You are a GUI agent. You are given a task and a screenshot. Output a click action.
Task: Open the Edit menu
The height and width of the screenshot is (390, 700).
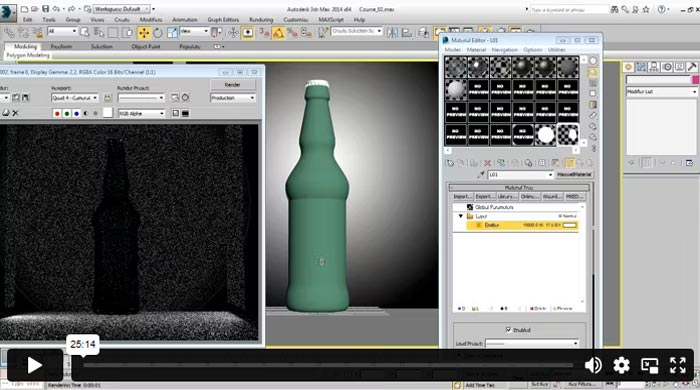[x=28, y=20]
